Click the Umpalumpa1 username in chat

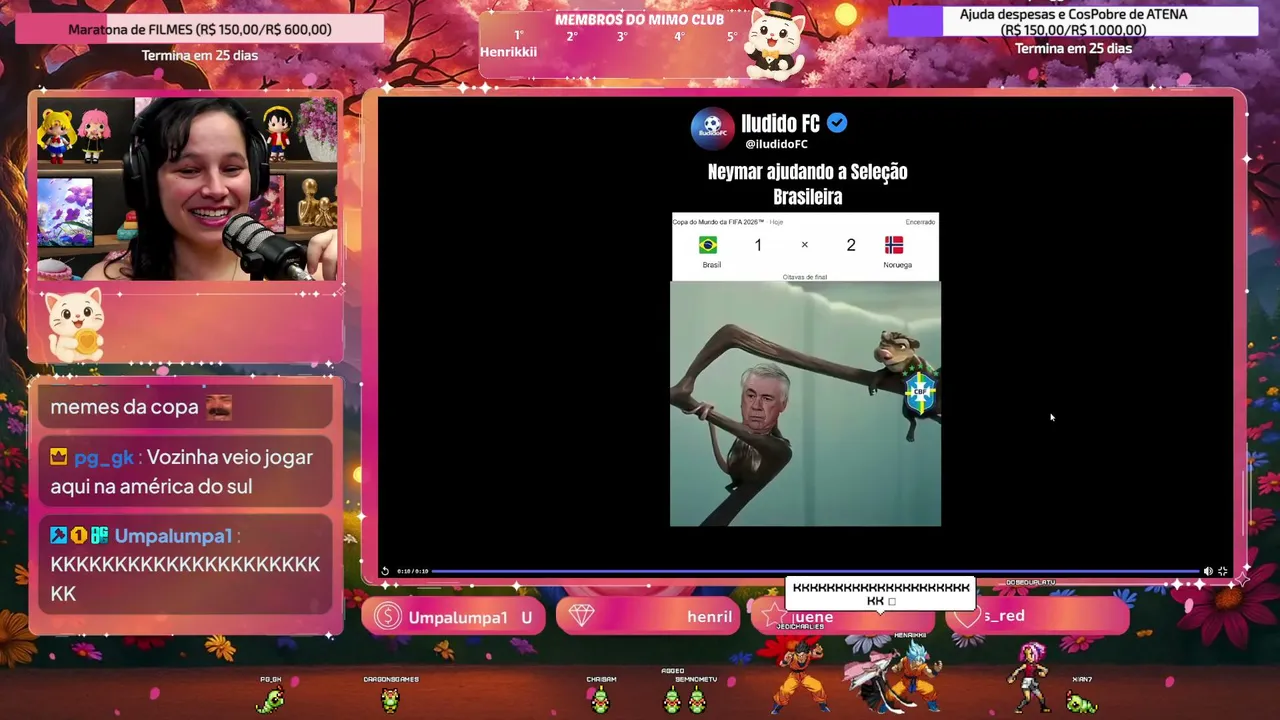173,536
